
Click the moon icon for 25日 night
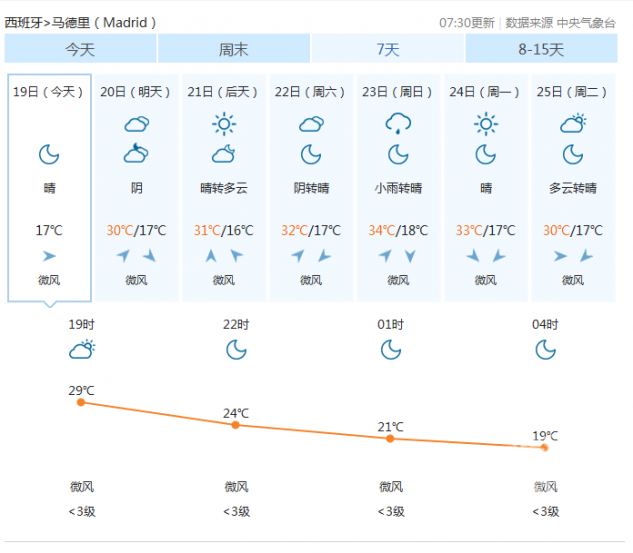573,155
